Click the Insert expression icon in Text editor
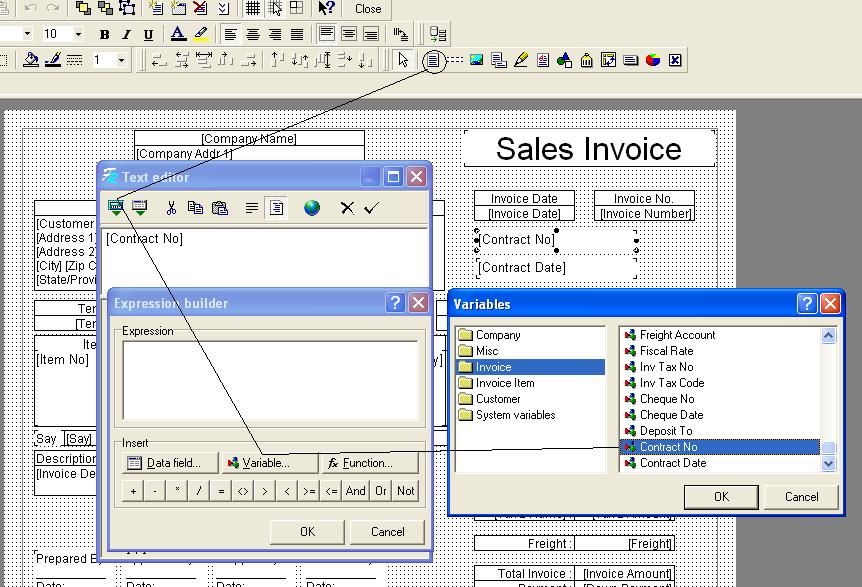862x587 pixels. tap(117, 208)
